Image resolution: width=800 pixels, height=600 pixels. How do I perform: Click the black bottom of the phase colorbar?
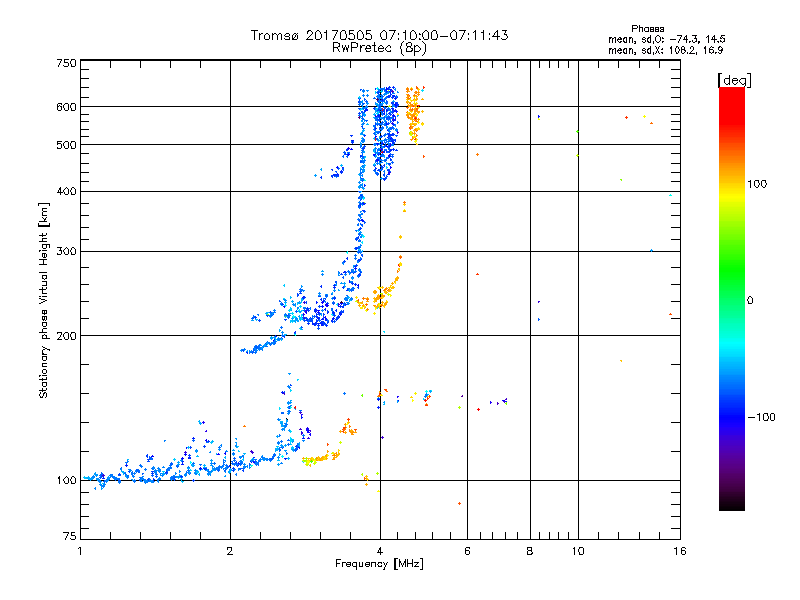pyautogui.click(x=732, y=503)
